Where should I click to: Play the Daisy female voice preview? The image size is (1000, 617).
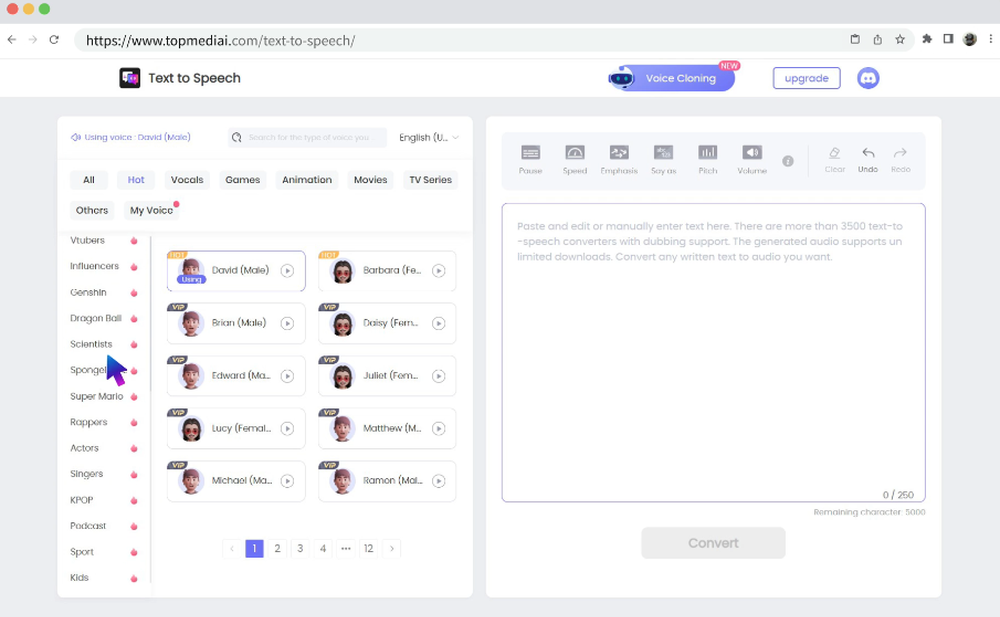(440, 323)
